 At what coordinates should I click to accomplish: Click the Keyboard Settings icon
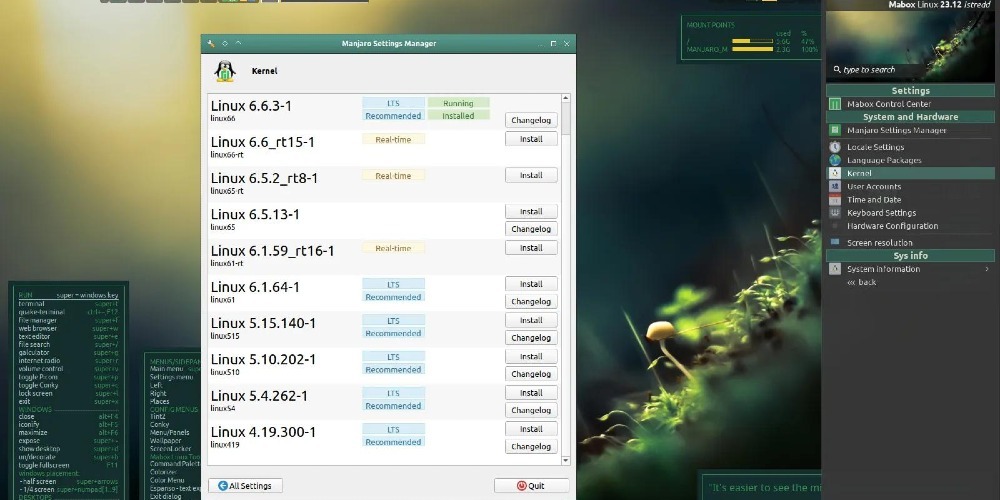(835, 212)
